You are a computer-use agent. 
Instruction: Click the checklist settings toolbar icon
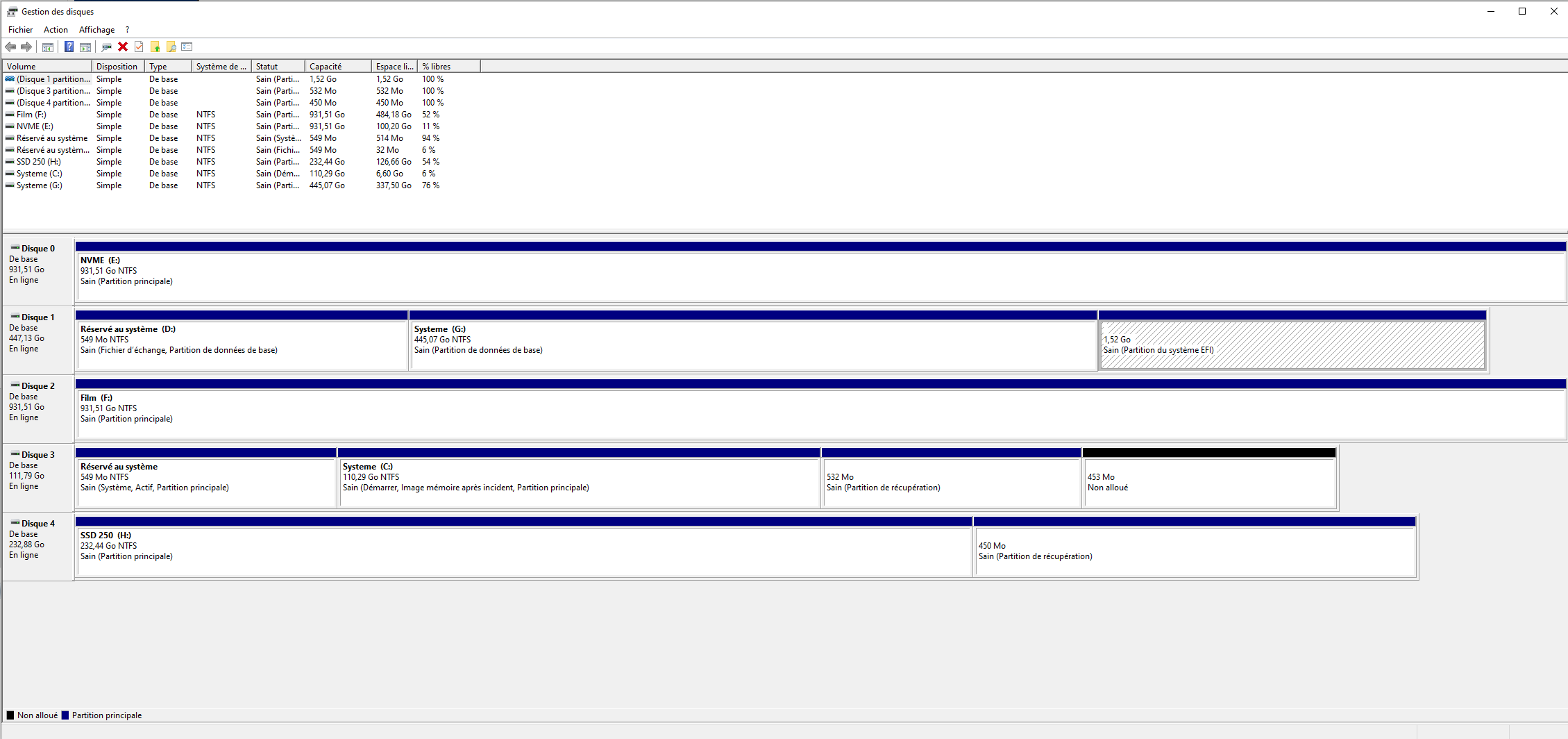[187, 47]
